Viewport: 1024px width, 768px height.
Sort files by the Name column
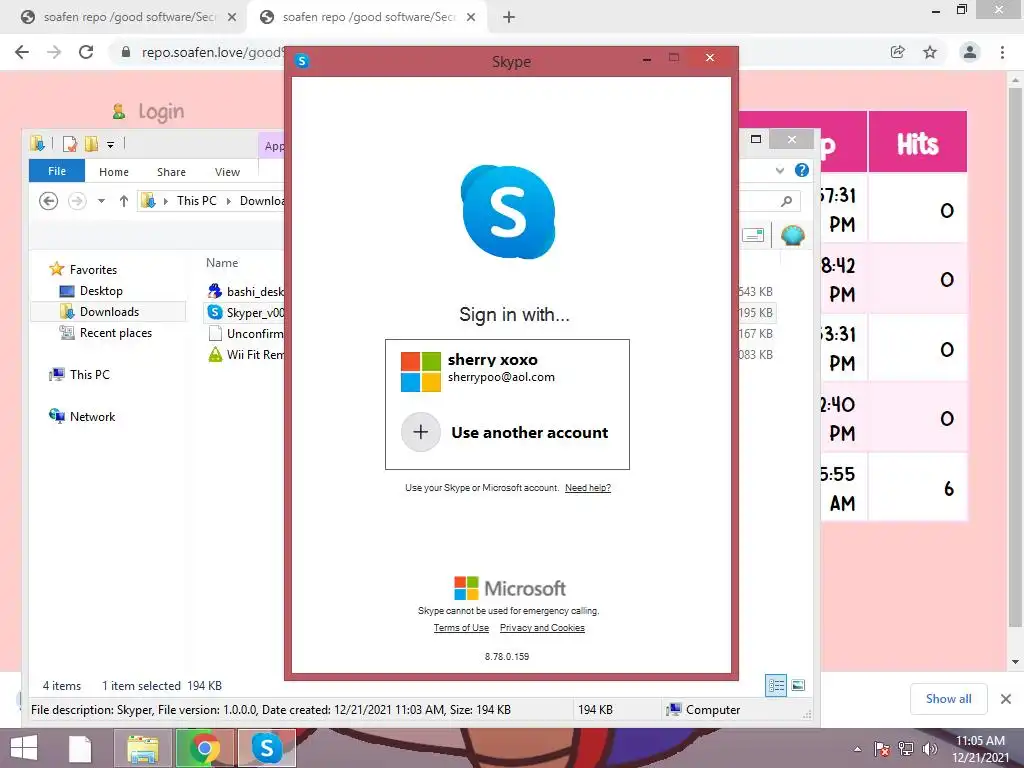[222, 263]
